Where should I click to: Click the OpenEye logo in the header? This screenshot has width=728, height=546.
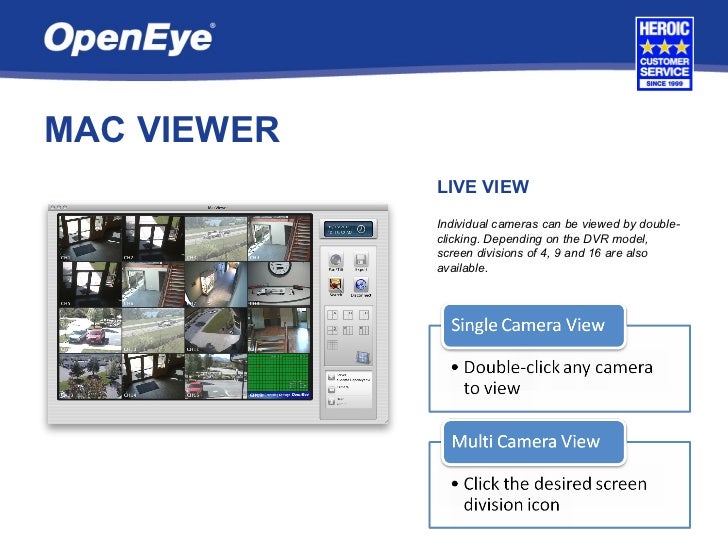tap(130, 39)
